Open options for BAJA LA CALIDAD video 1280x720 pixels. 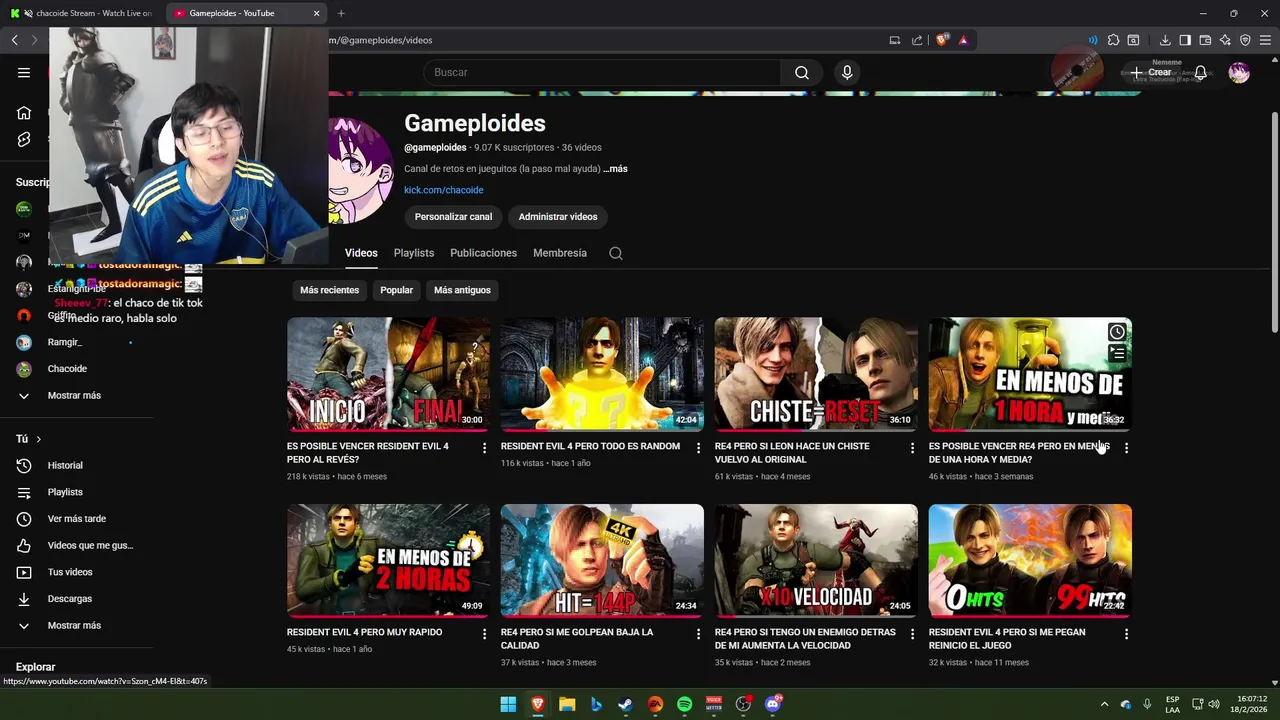click(698, 634)
